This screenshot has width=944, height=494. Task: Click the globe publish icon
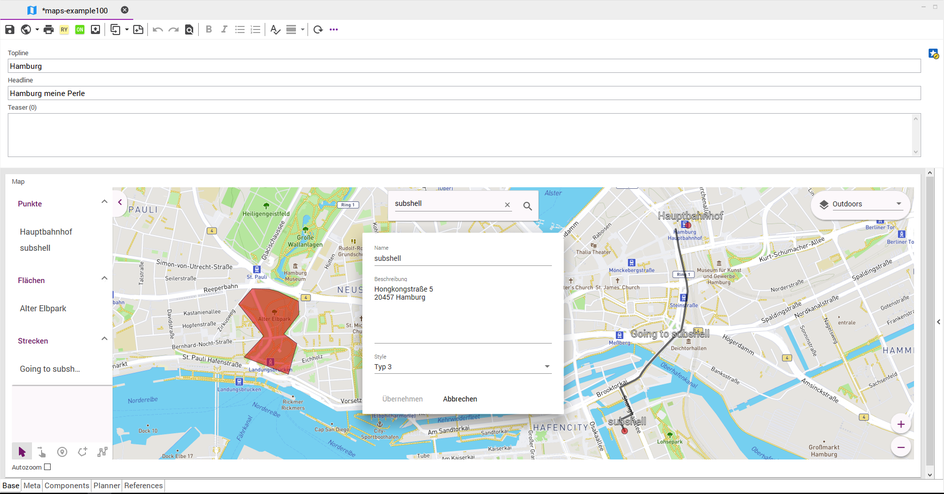(26, 29)
